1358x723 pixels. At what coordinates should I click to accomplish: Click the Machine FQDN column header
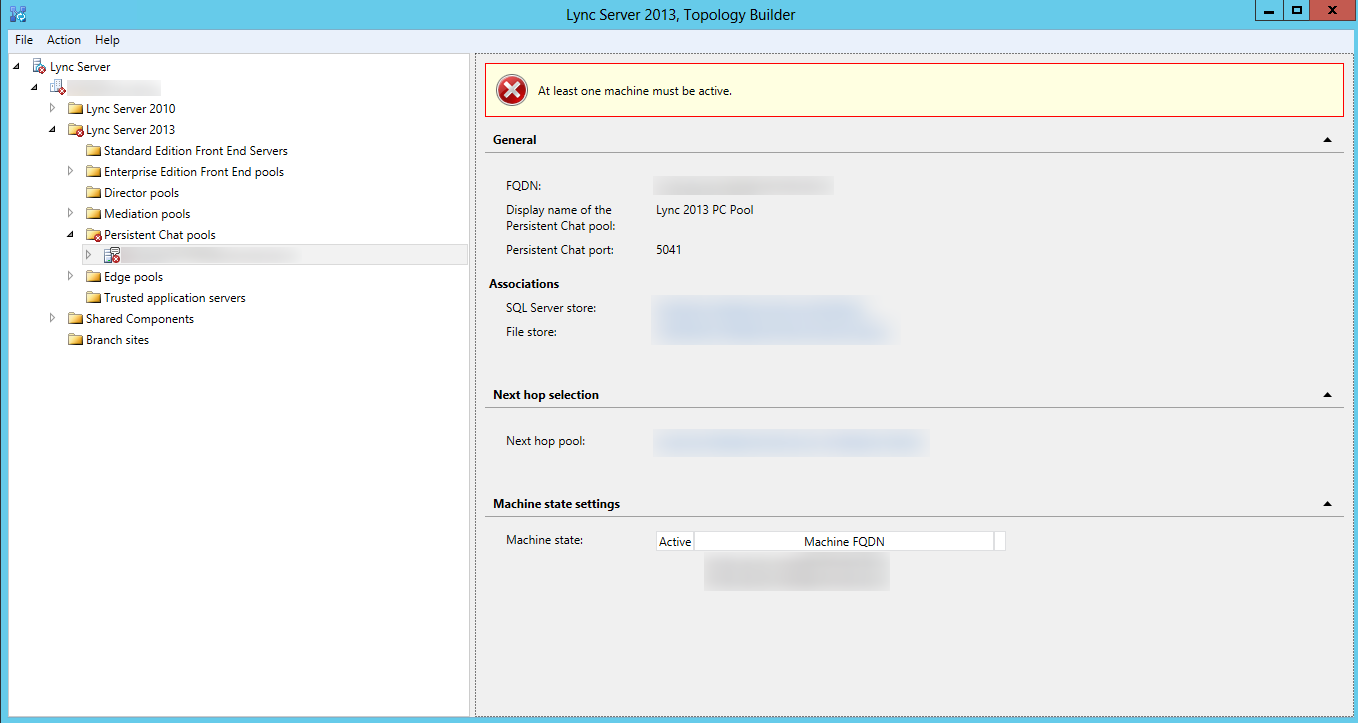844,542
